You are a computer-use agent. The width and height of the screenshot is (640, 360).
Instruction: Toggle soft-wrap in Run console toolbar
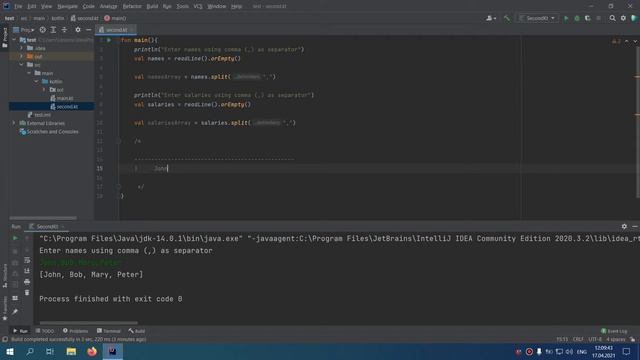tap(27, 260)
